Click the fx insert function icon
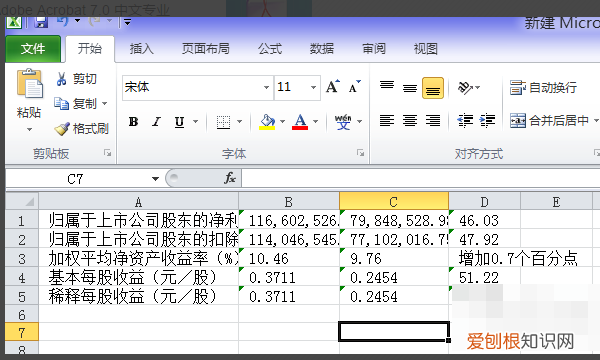Screen dimensions: 600x360 (230, 178)
